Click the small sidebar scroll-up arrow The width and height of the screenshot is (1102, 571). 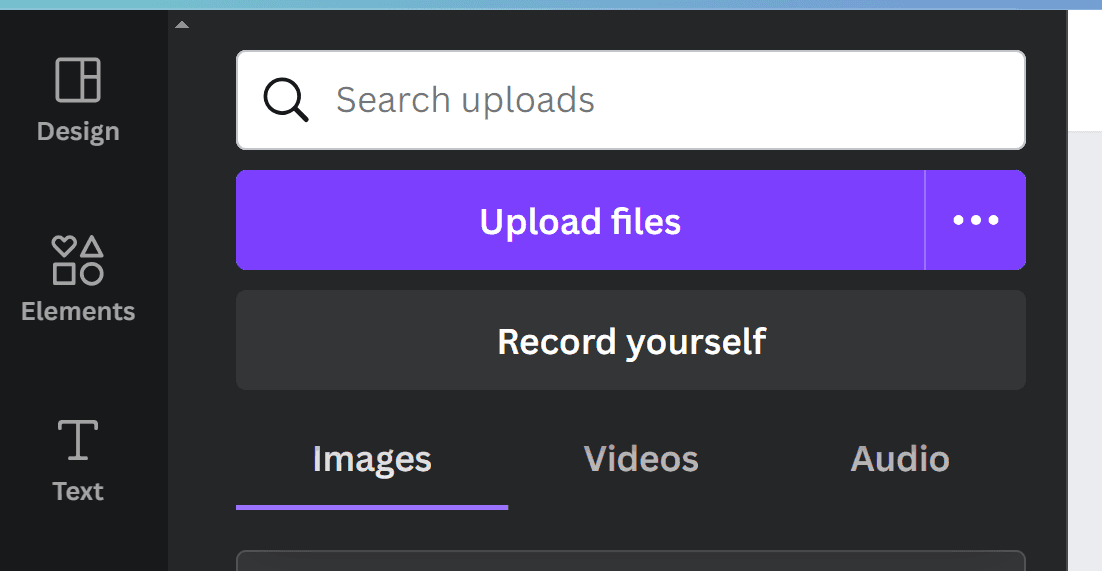[x=181, y=25]
